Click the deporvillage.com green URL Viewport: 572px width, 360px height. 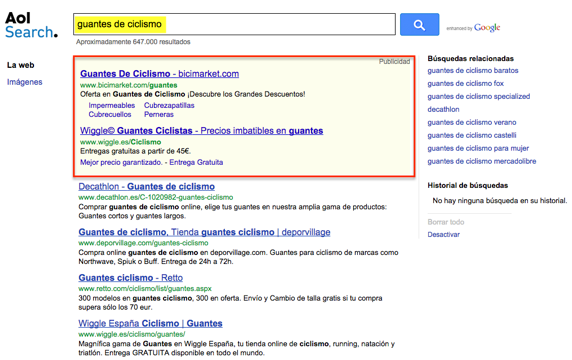pos(143,243)
